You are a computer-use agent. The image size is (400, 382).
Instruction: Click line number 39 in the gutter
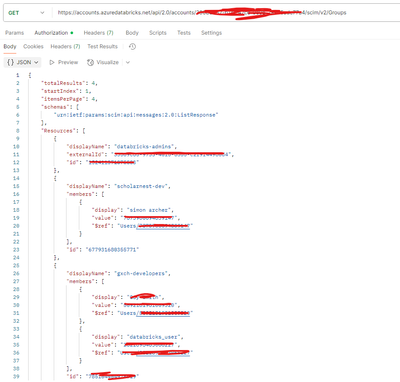(16, 377)
